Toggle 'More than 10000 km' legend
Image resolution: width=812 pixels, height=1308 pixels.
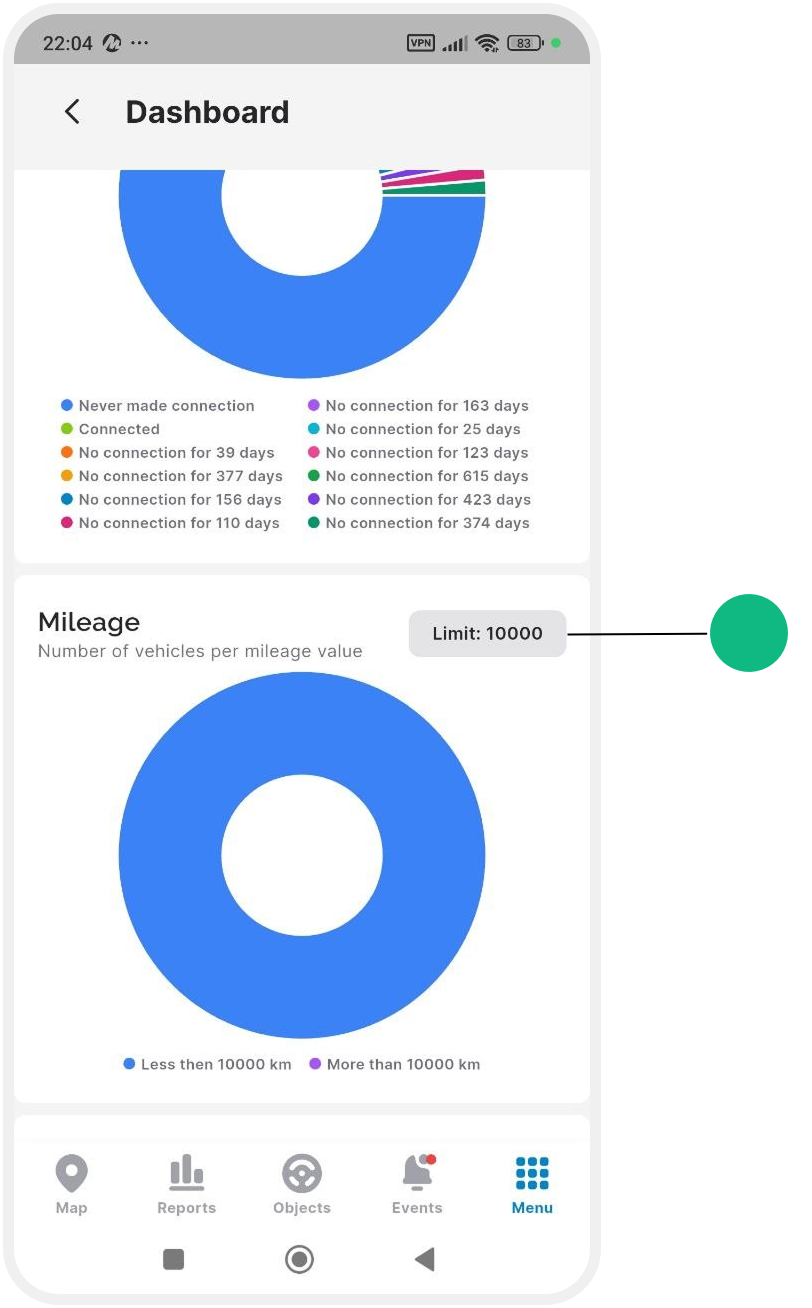(394, 1064)
